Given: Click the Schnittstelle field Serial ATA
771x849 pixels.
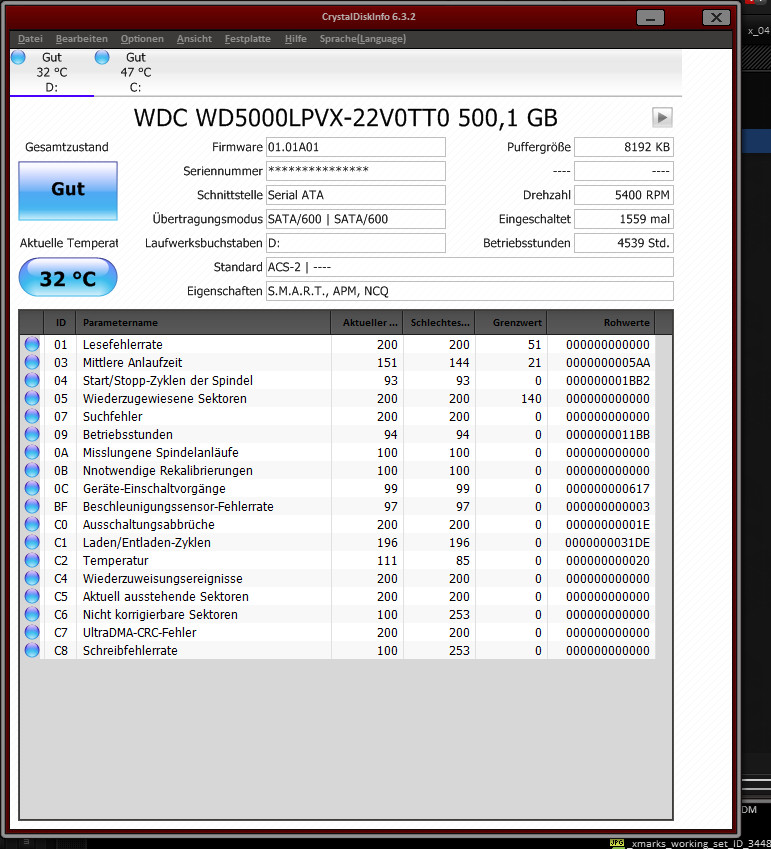Looking at the screenshot, I should pyautogui.click(x=356, y=195).
